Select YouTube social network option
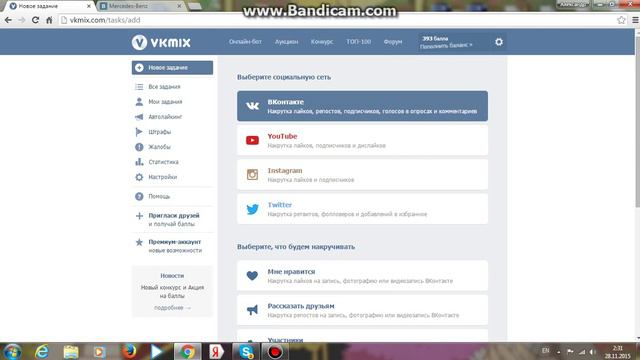This screenshot has width=640, height=360. (x=362, y=140)
